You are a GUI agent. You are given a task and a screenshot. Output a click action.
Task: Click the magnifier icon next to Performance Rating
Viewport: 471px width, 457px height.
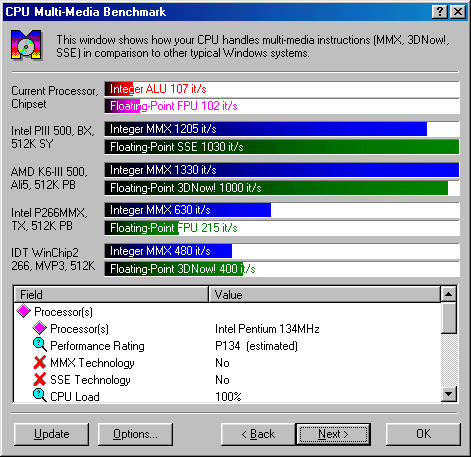(x=40, y=345)
